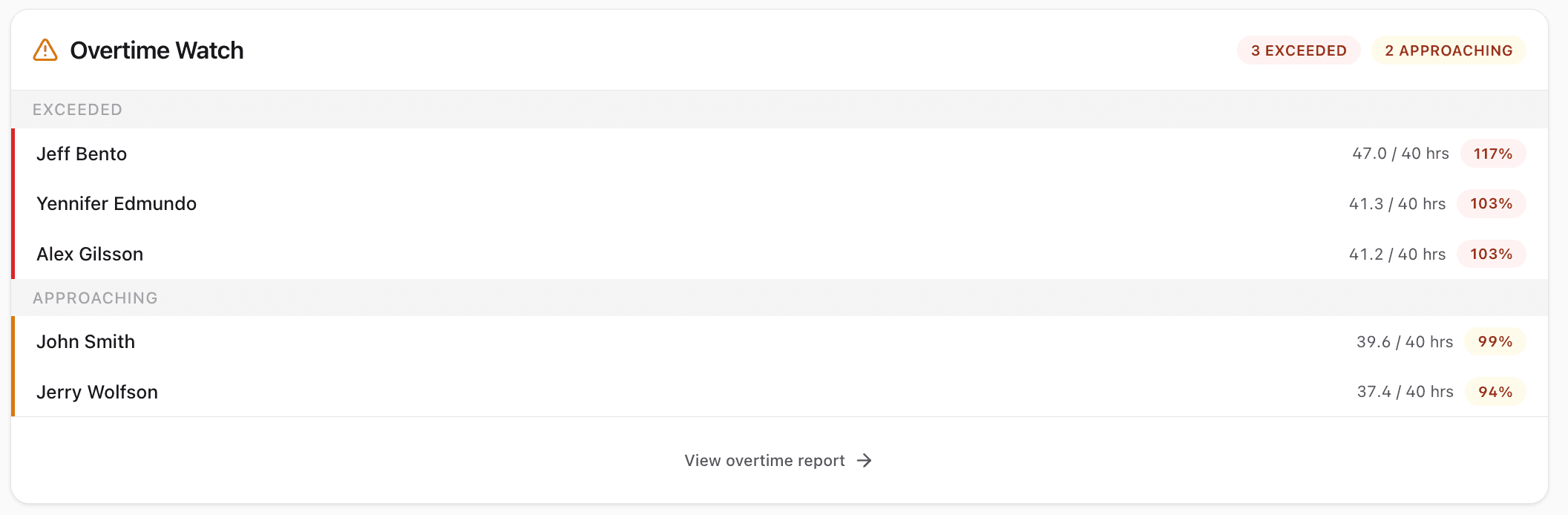This screenshot has height=515, width=1568.
Task: Click the 2 Approaching badge
Action: click(x=1448, y=50)
